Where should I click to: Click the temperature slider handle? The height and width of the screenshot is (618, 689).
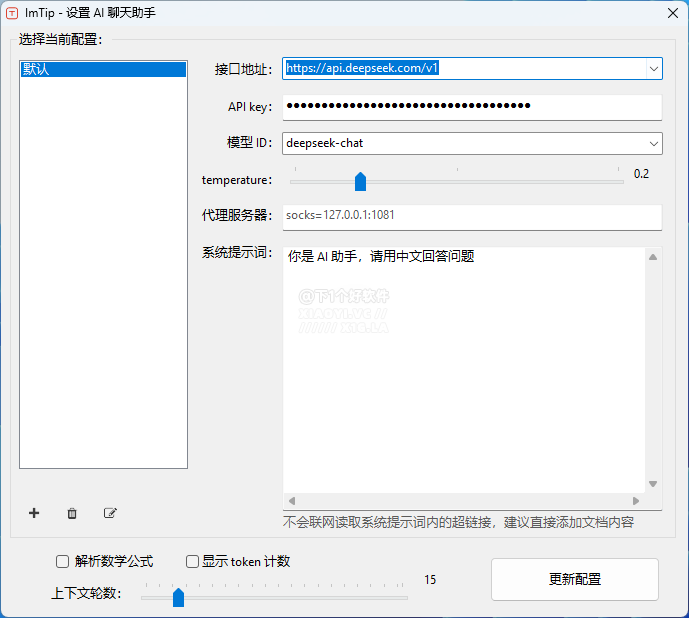click(361, 181)
